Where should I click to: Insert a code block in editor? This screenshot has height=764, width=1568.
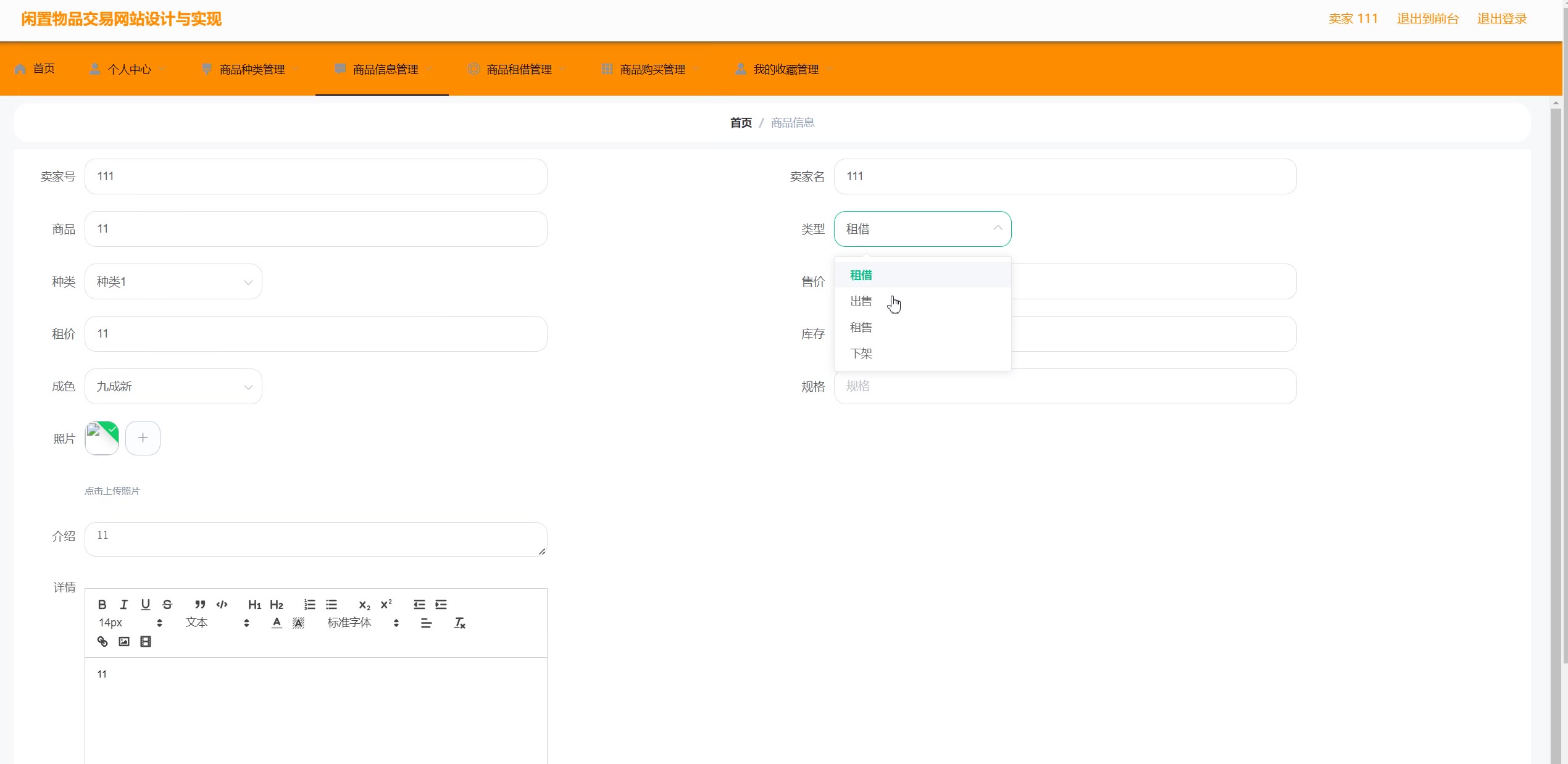222,604
